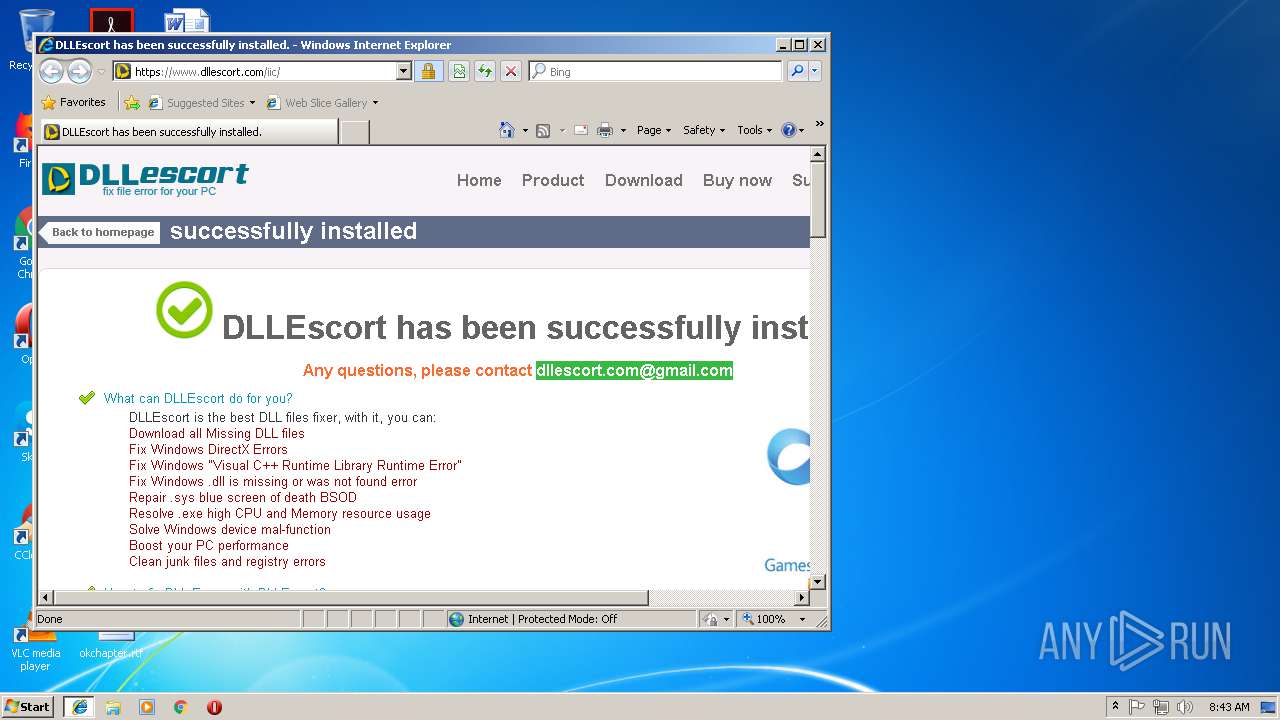Click the browser Forward arrow button
This screenshot has width=1280, height=720.
point(79,71)
